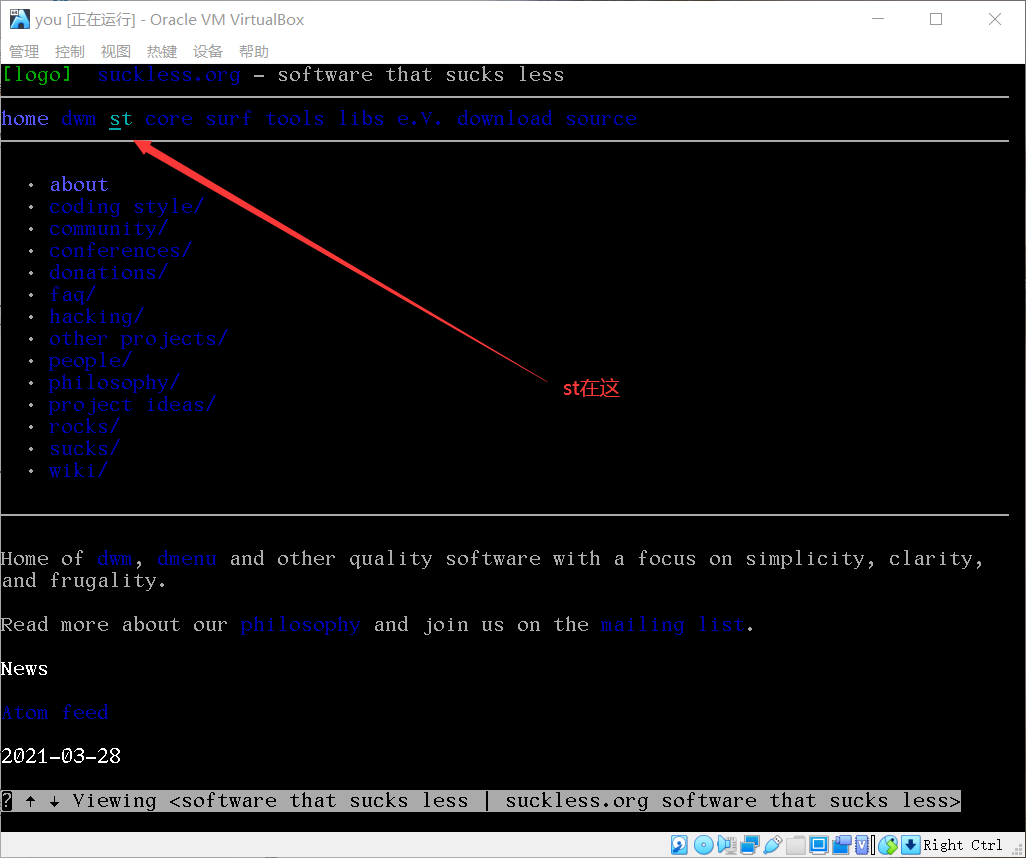Click the network adapters status icon
This screenshot has height=858, width=1026.
point(751,845)
